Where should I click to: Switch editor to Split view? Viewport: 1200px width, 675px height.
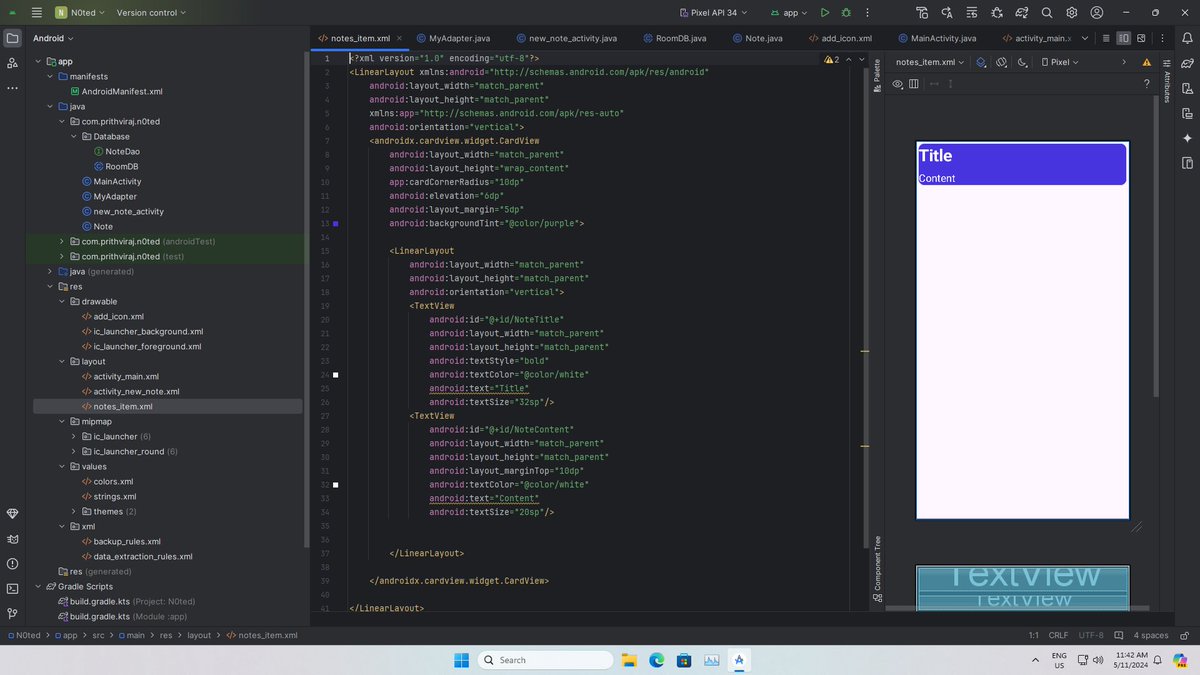pyautogui.click(x=1124, y=38)
